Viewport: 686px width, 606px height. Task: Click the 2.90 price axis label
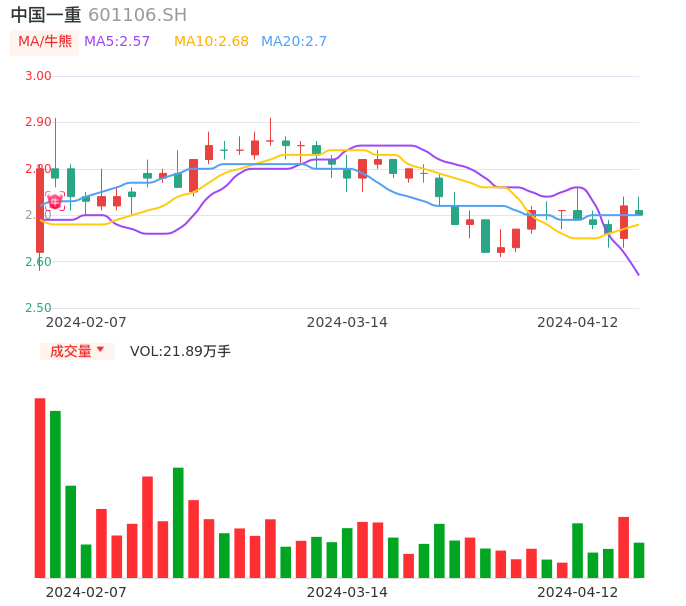(38, 122)
